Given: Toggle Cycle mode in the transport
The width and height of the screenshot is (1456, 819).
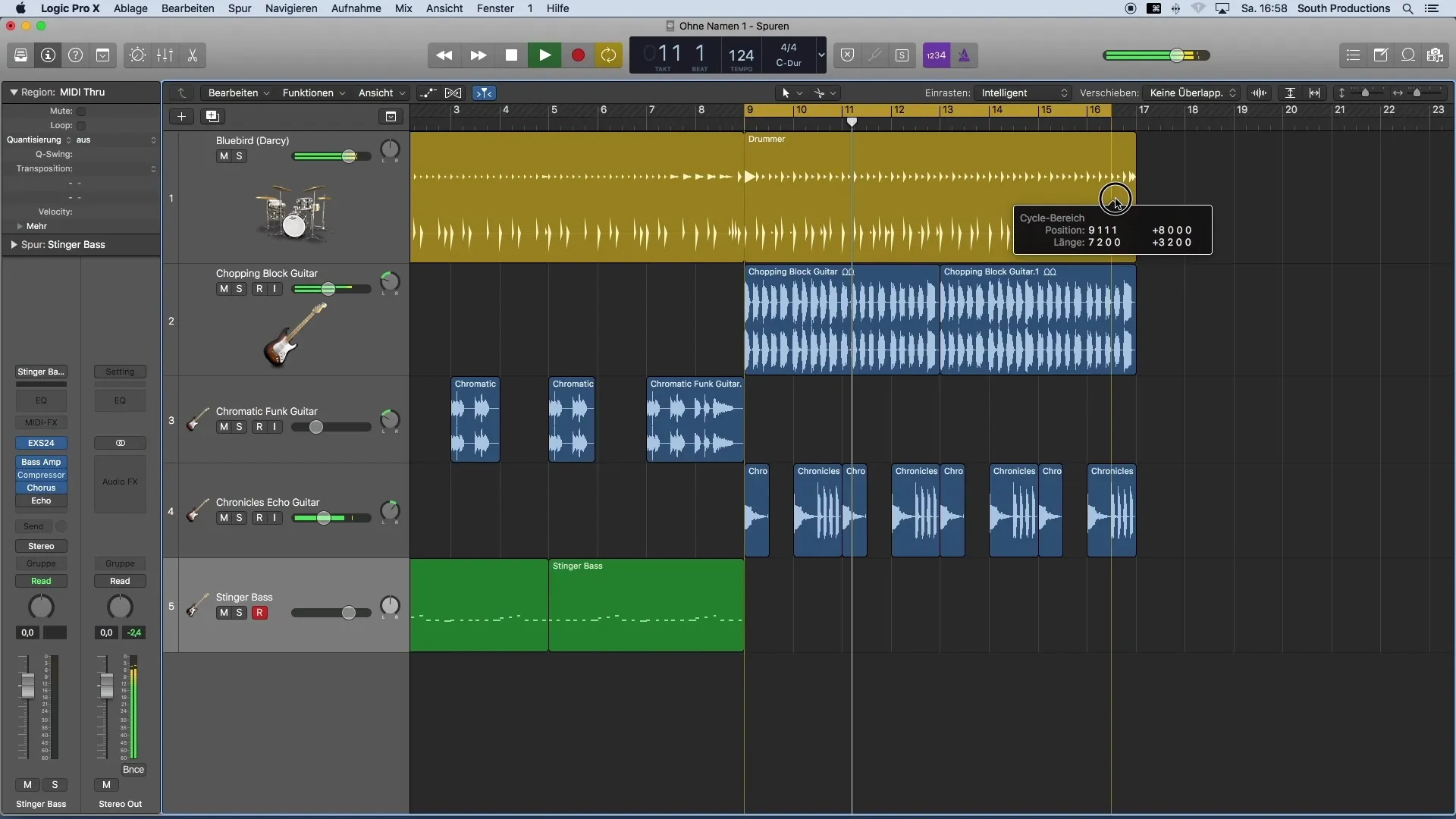Looking at the screenshot, I should 608,55.
